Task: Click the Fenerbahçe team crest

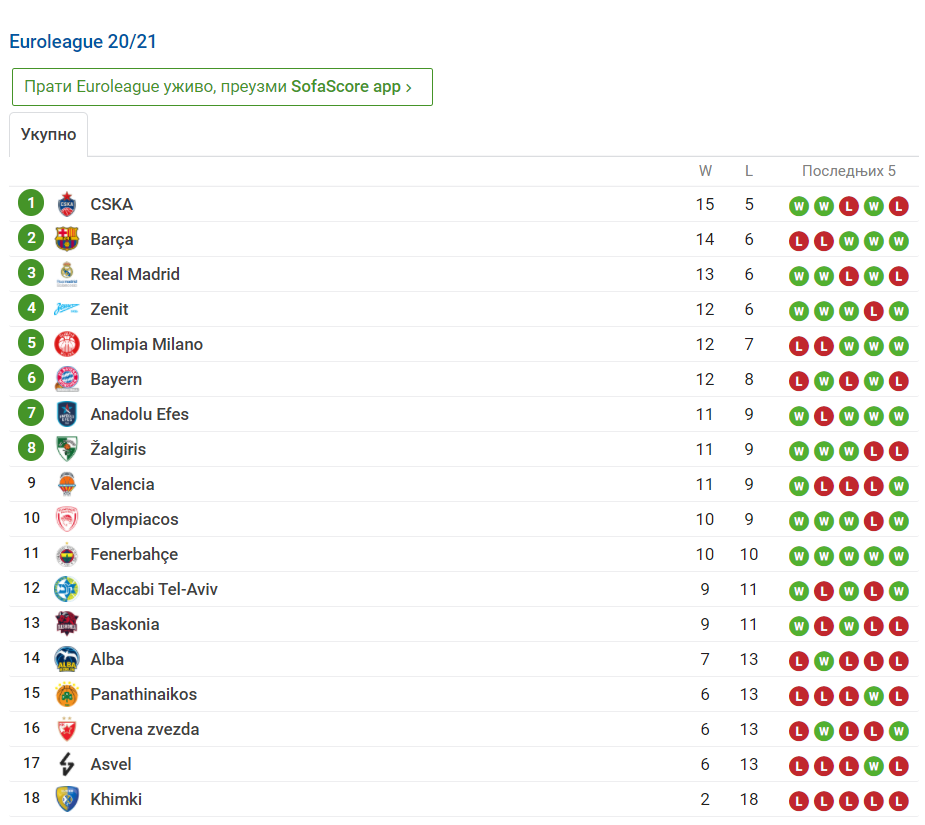Action: [x=66, y=554]
